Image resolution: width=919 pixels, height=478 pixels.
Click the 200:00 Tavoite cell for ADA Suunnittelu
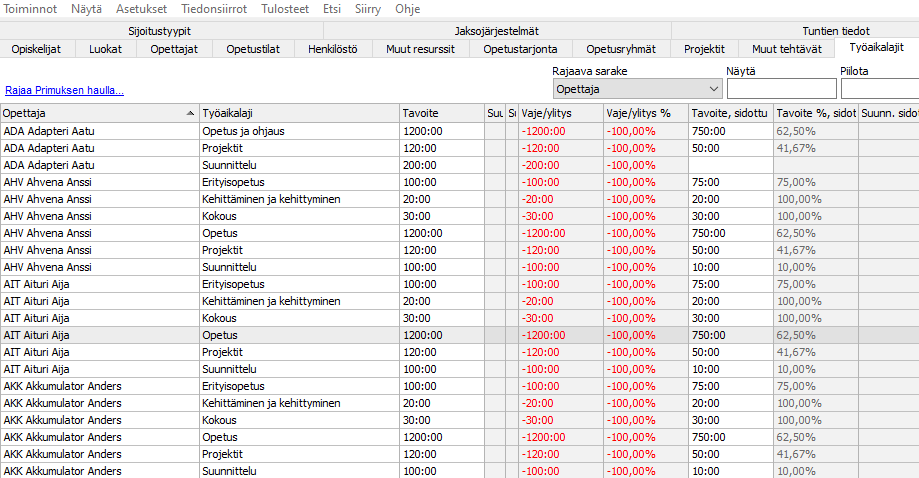point(441,165)
